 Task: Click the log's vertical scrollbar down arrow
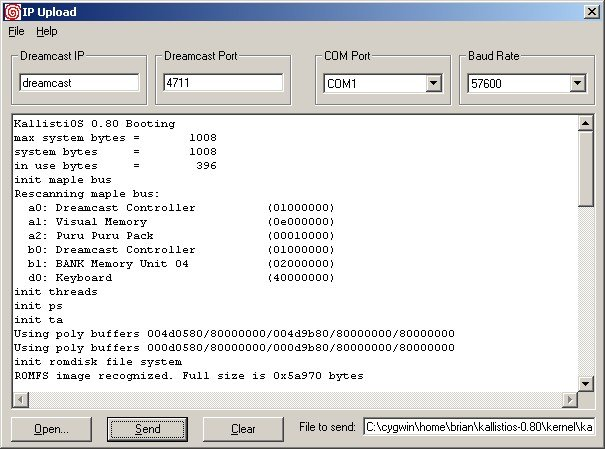[x=585, y=383]
